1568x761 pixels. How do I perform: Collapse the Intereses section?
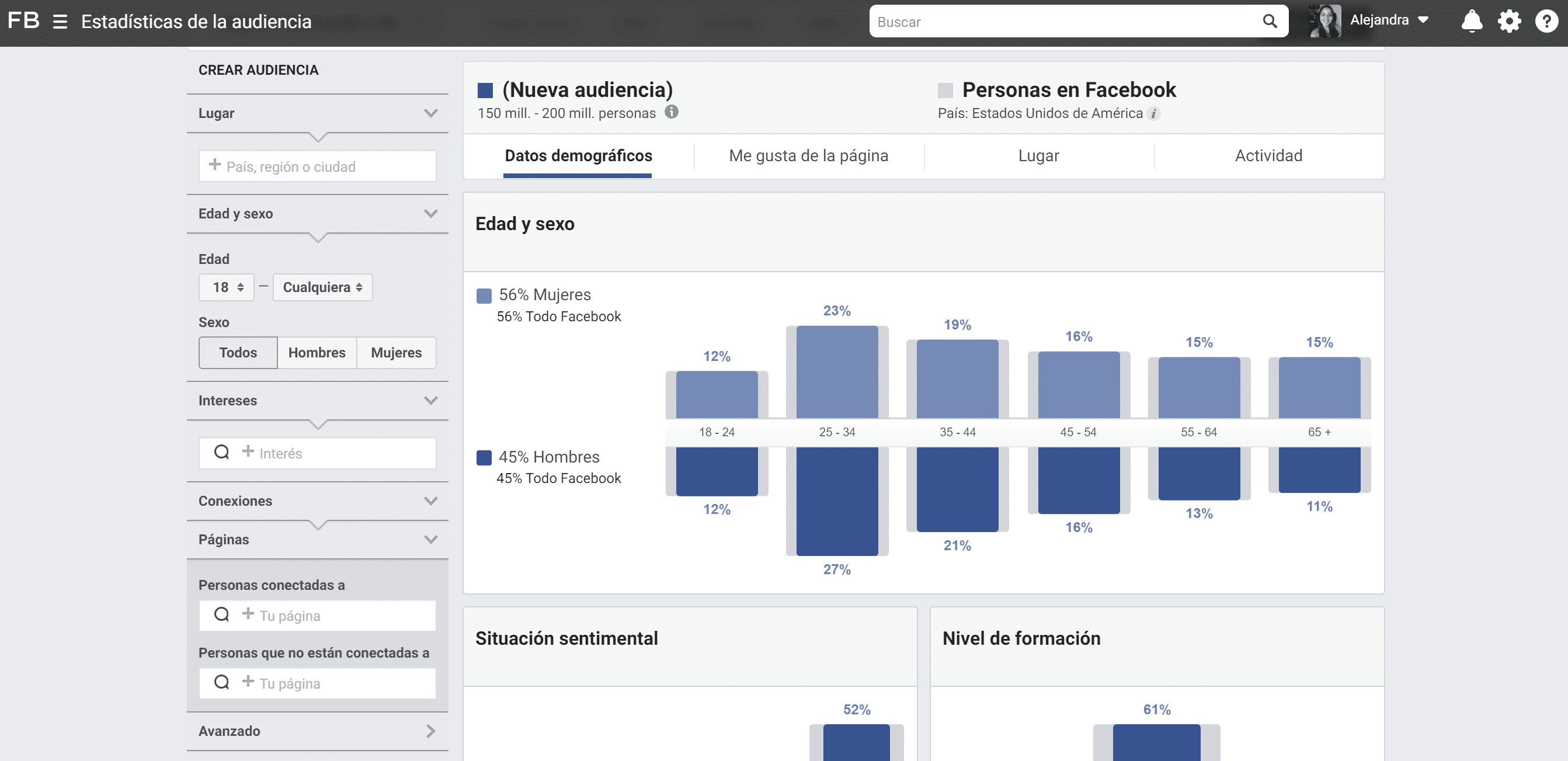(x=431, y=401)
